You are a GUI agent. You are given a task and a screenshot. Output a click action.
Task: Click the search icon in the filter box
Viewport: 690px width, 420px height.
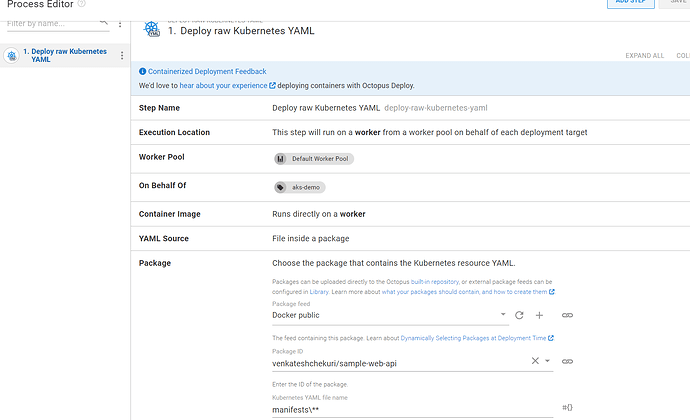(x=103, y=21)
